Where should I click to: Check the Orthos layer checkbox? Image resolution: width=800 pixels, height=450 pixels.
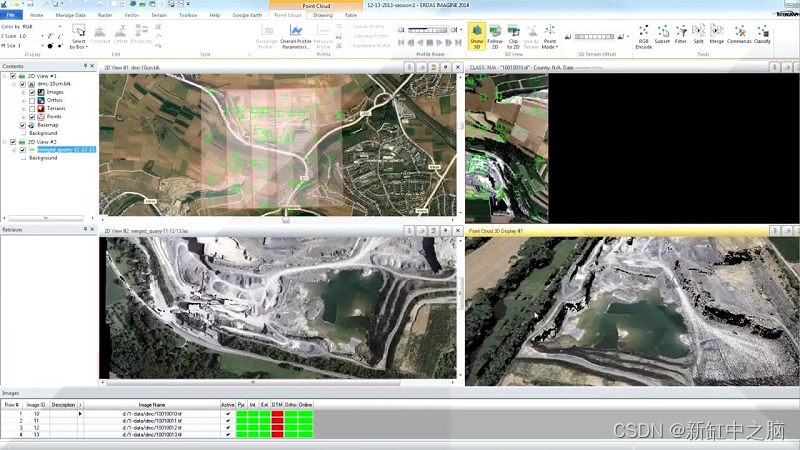32,101
